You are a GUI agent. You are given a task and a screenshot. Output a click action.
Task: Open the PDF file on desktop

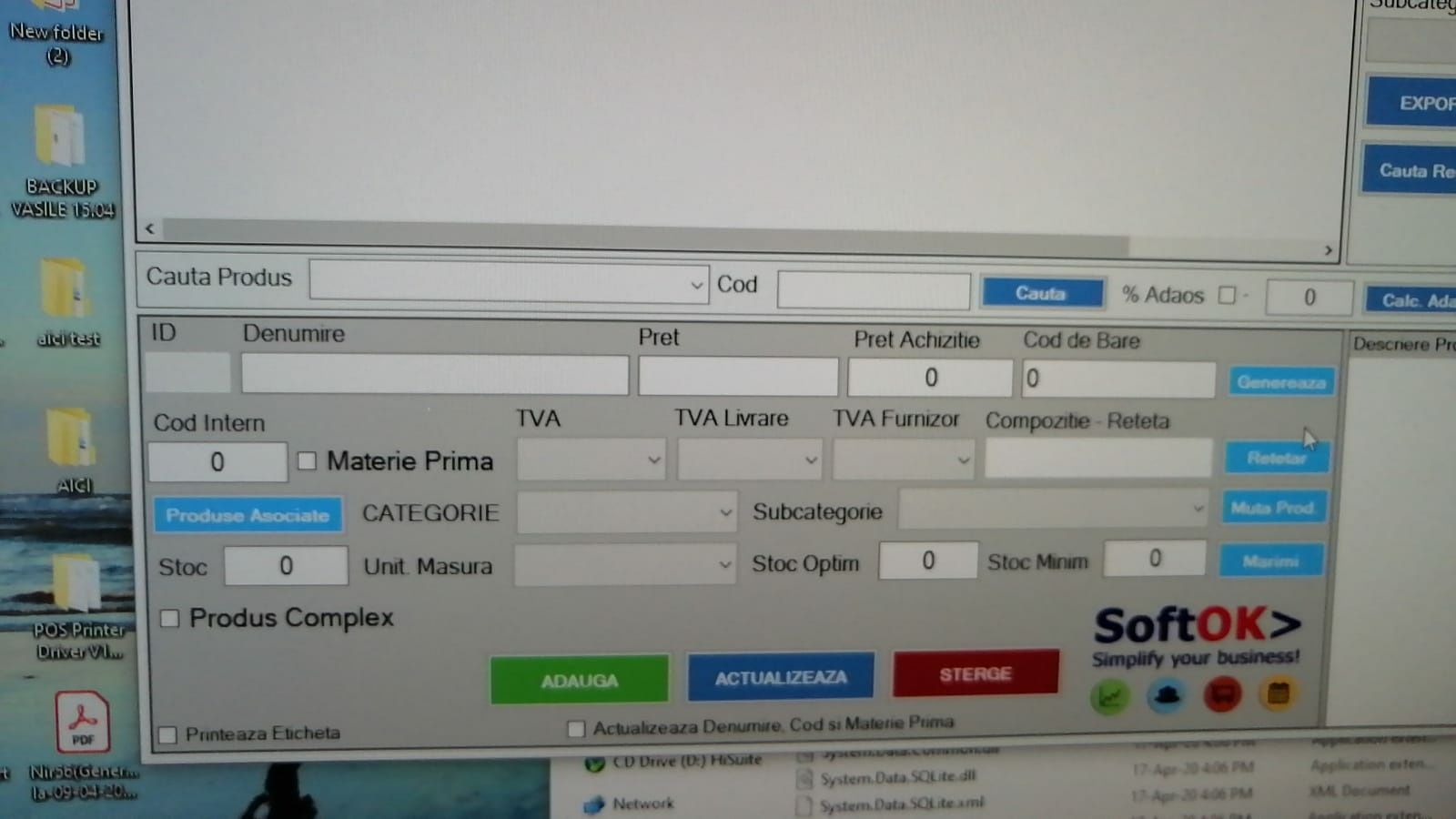[83, 745]
